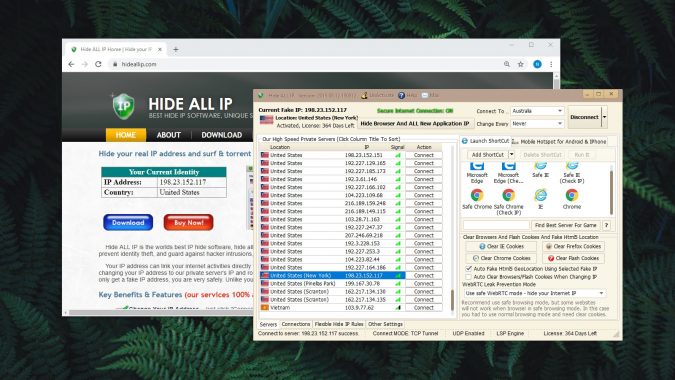Connect to the Vietnam server

(424, 308)
